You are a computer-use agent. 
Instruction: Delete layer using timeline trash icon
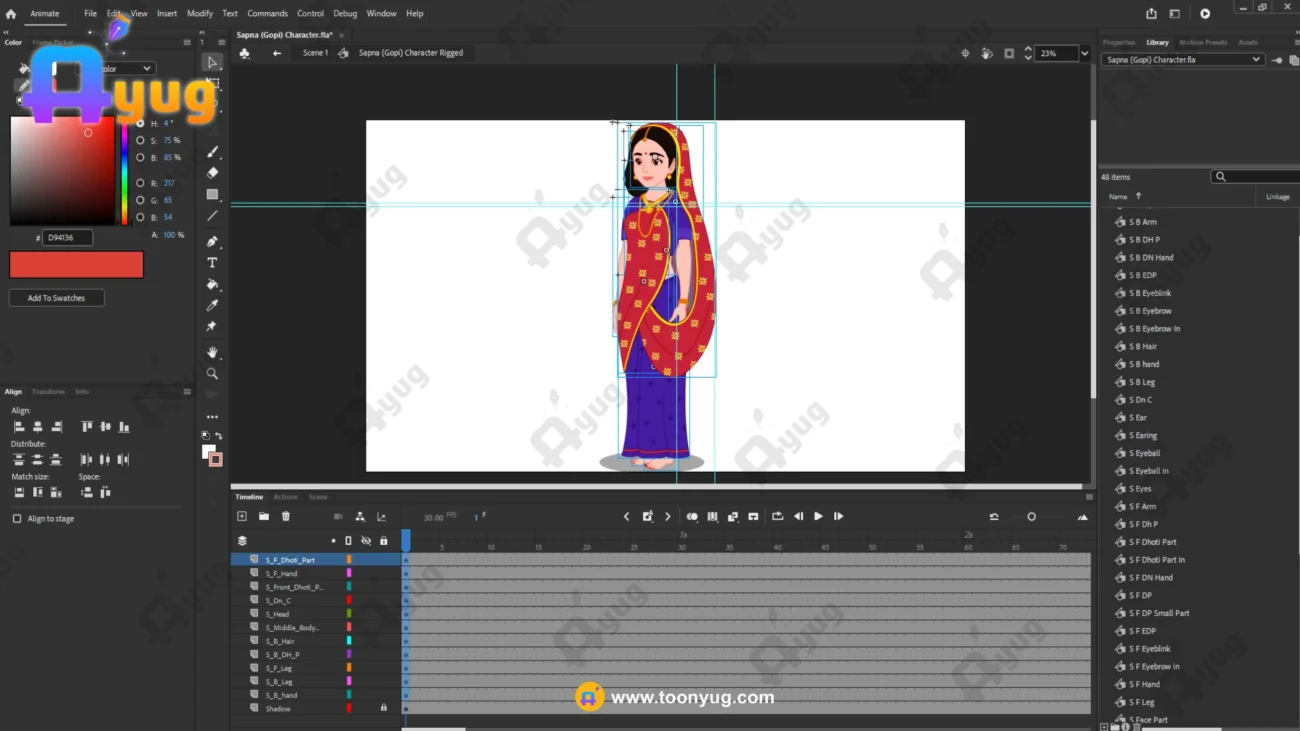(x=286, y=517)
